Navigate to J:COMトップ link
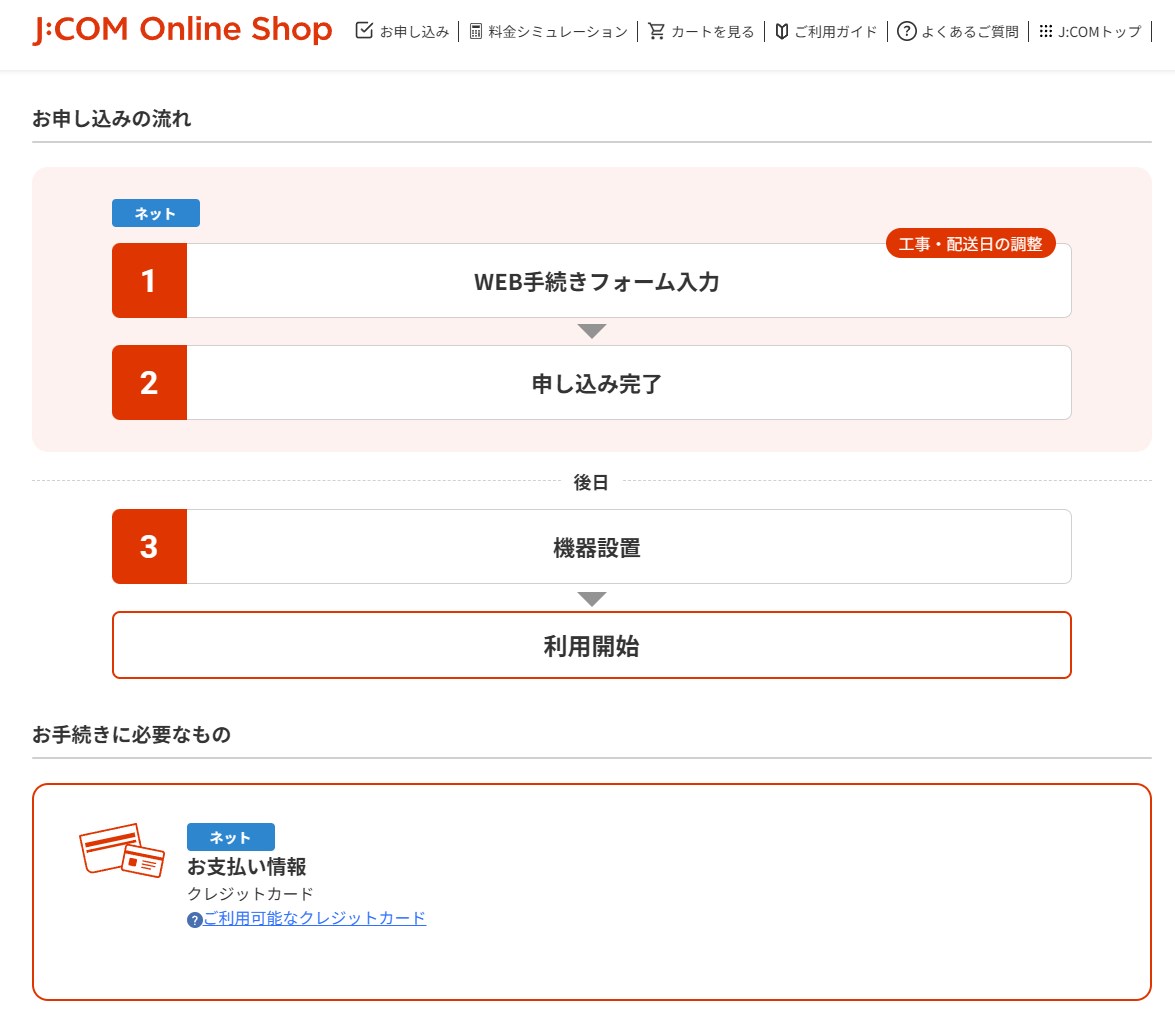The width and height of the screenshot is (1175, 1017). [x=1099, y=32]
